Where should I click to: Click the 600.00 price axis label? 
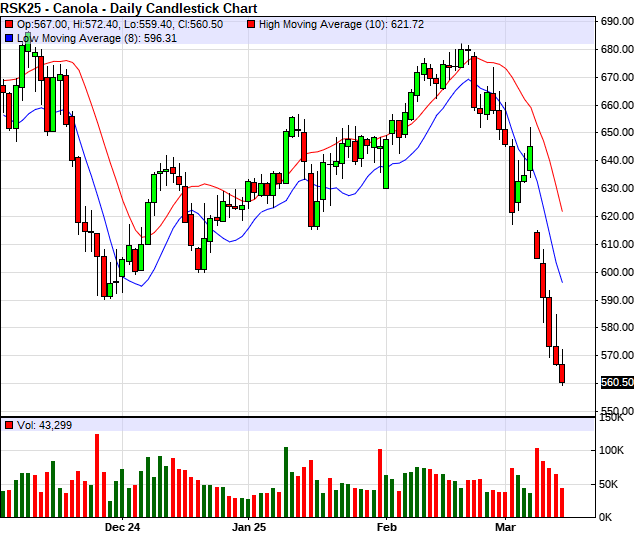[617, 272]
